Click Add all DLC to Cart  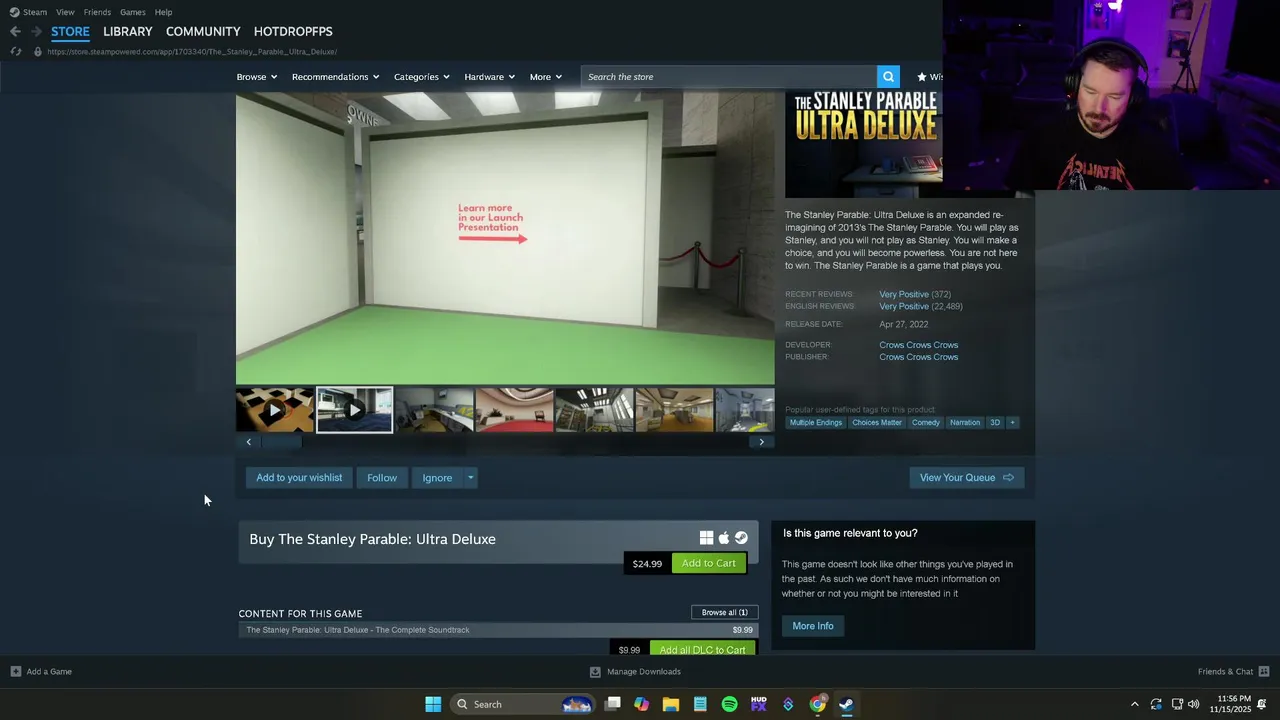tap(702, 649)
